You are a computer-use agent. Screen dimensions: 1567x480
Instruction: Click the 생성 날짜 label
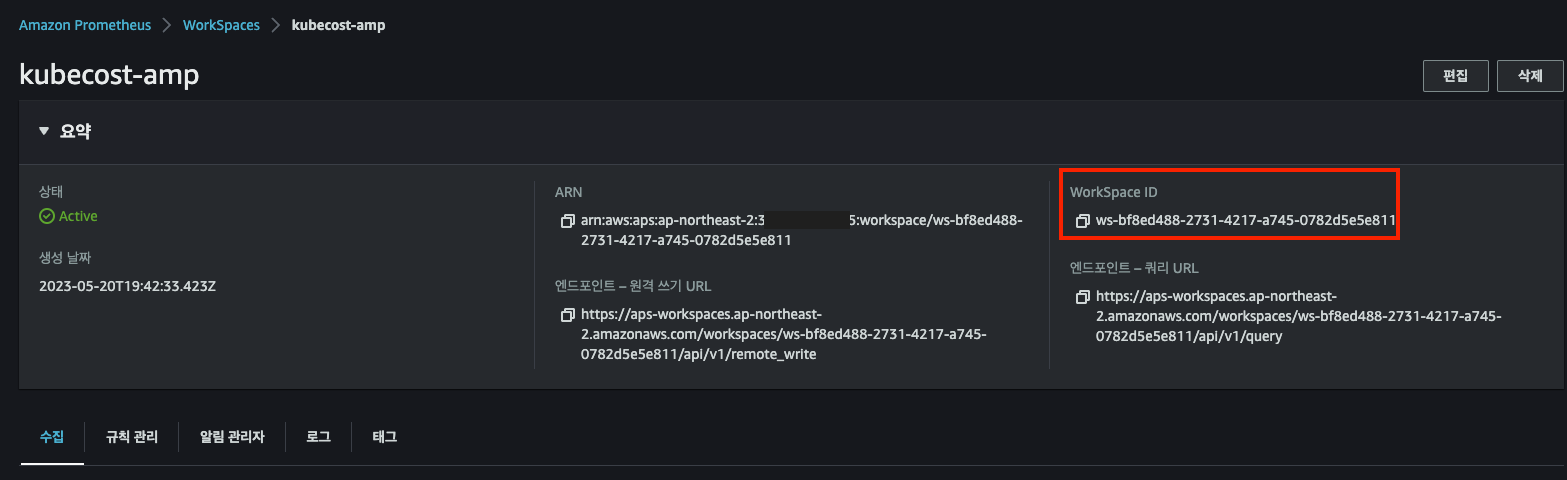[x=64, y=257]
